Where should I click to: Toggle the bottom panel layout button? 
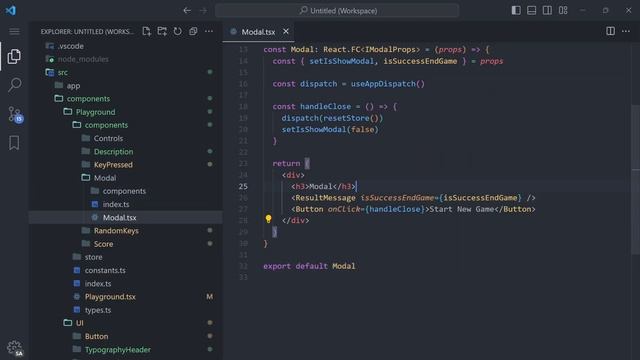click(x=531, y=10)
